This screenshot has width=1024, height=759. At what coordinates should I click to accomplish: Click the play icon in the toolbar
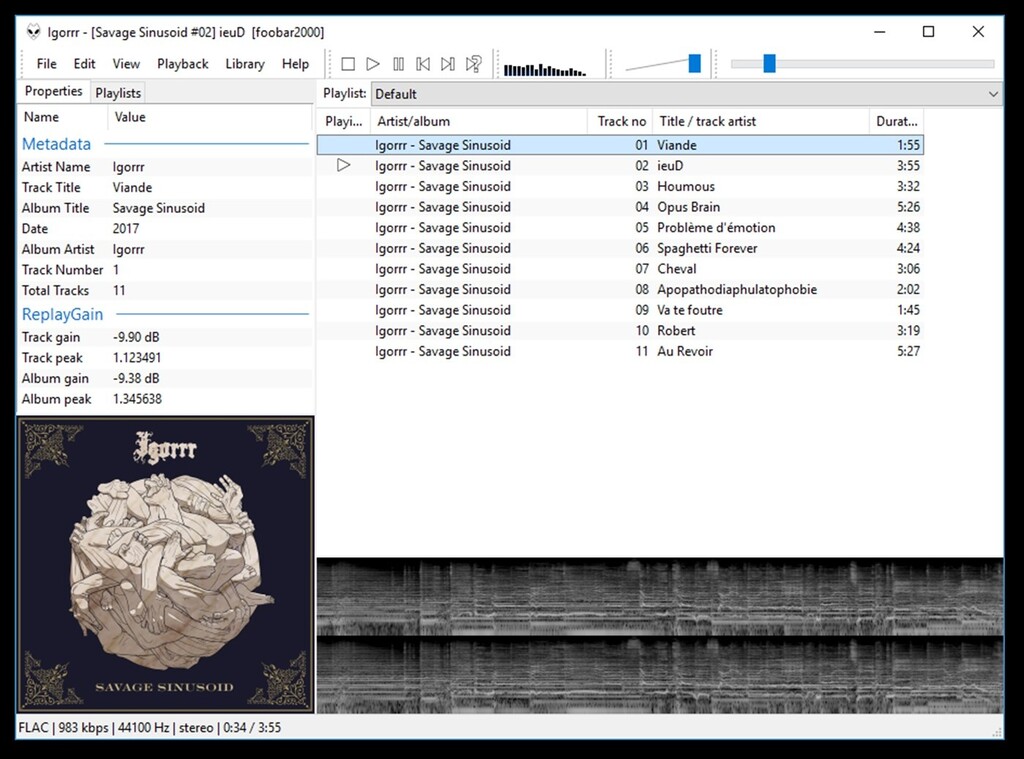click(x=373, y=63)
